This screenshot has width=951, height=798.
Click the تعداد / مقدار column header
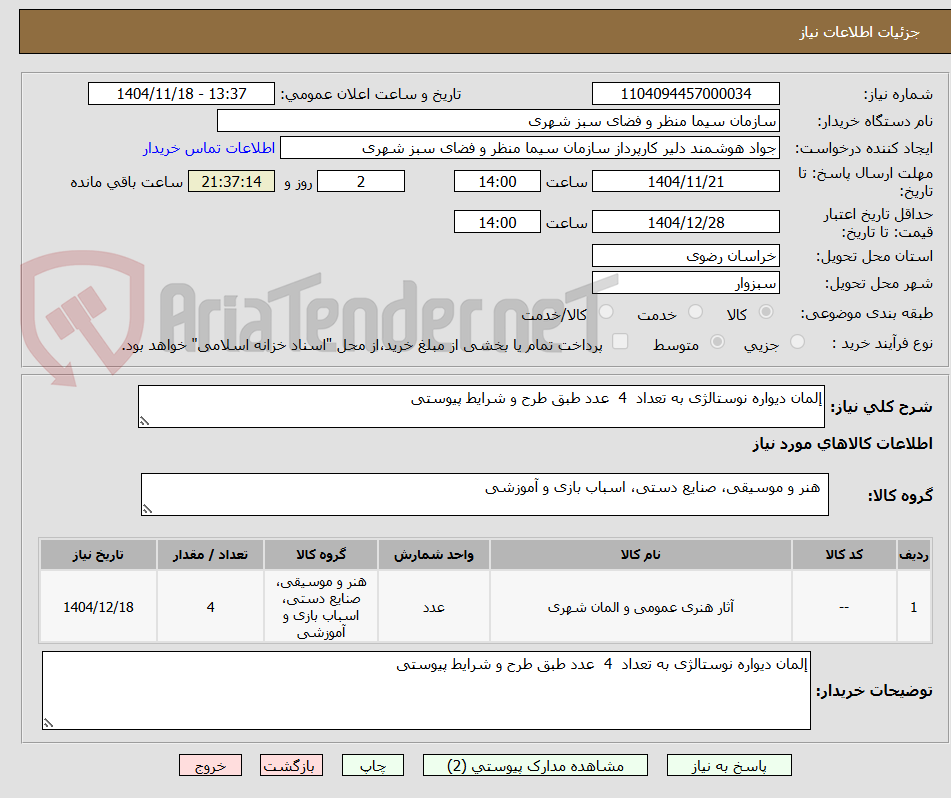coord(210,554)
